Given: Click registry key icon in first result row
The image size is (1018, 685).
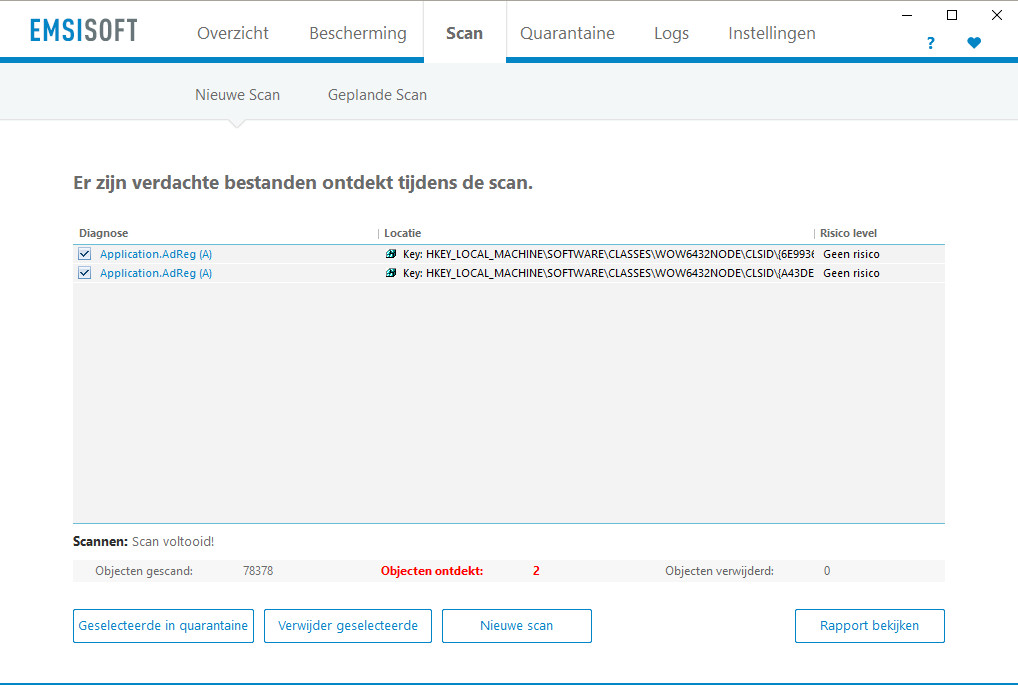Looking at the screenshot, I should click(x=391, y=254).
